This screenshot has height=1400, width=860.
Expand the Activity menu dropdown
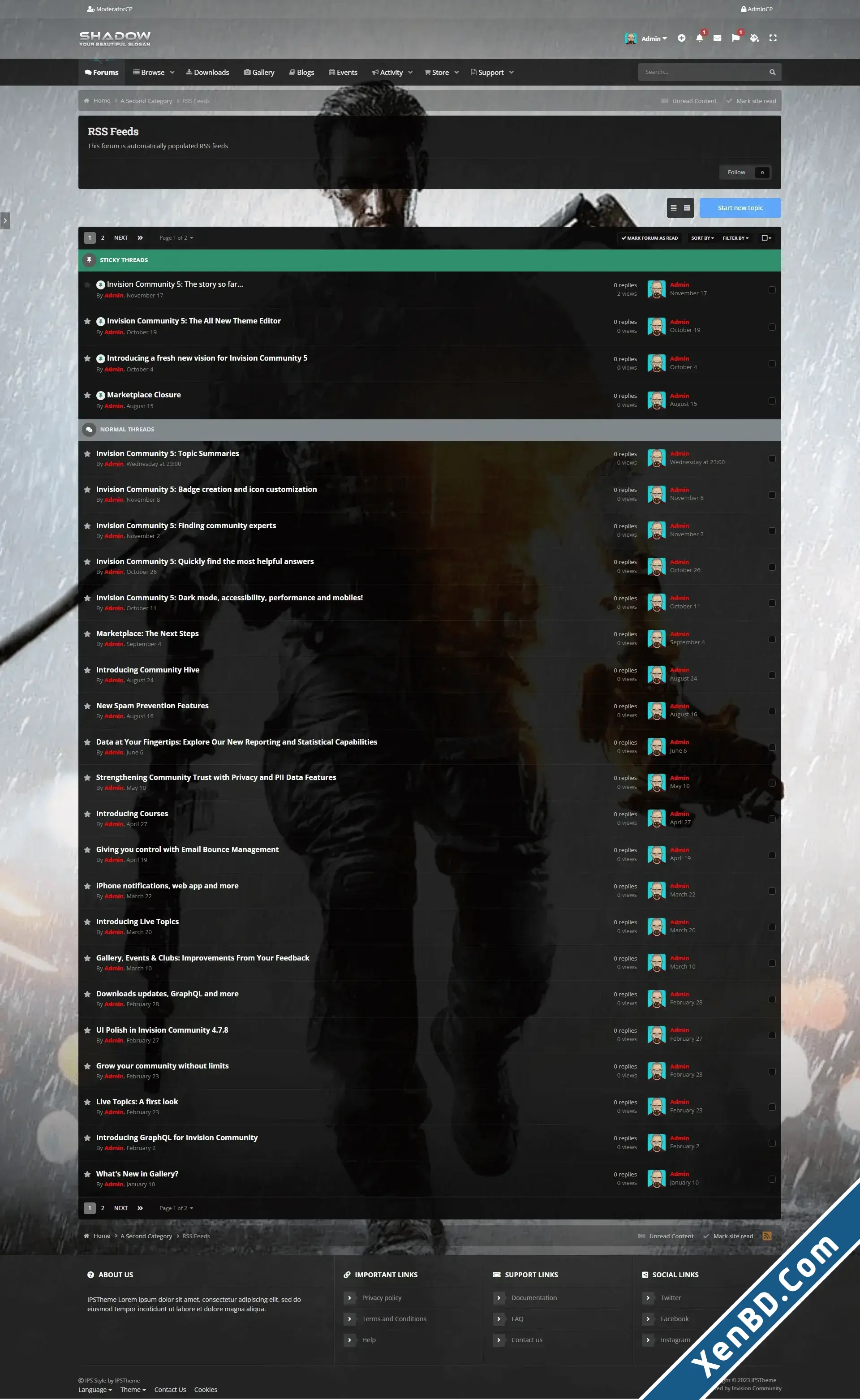click(x=410, y=73)
